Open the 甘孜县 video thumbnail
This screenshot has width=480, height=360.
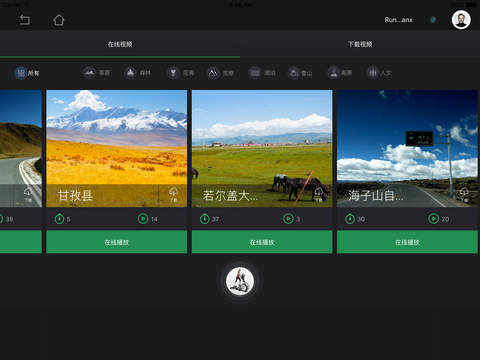[117, 149]
